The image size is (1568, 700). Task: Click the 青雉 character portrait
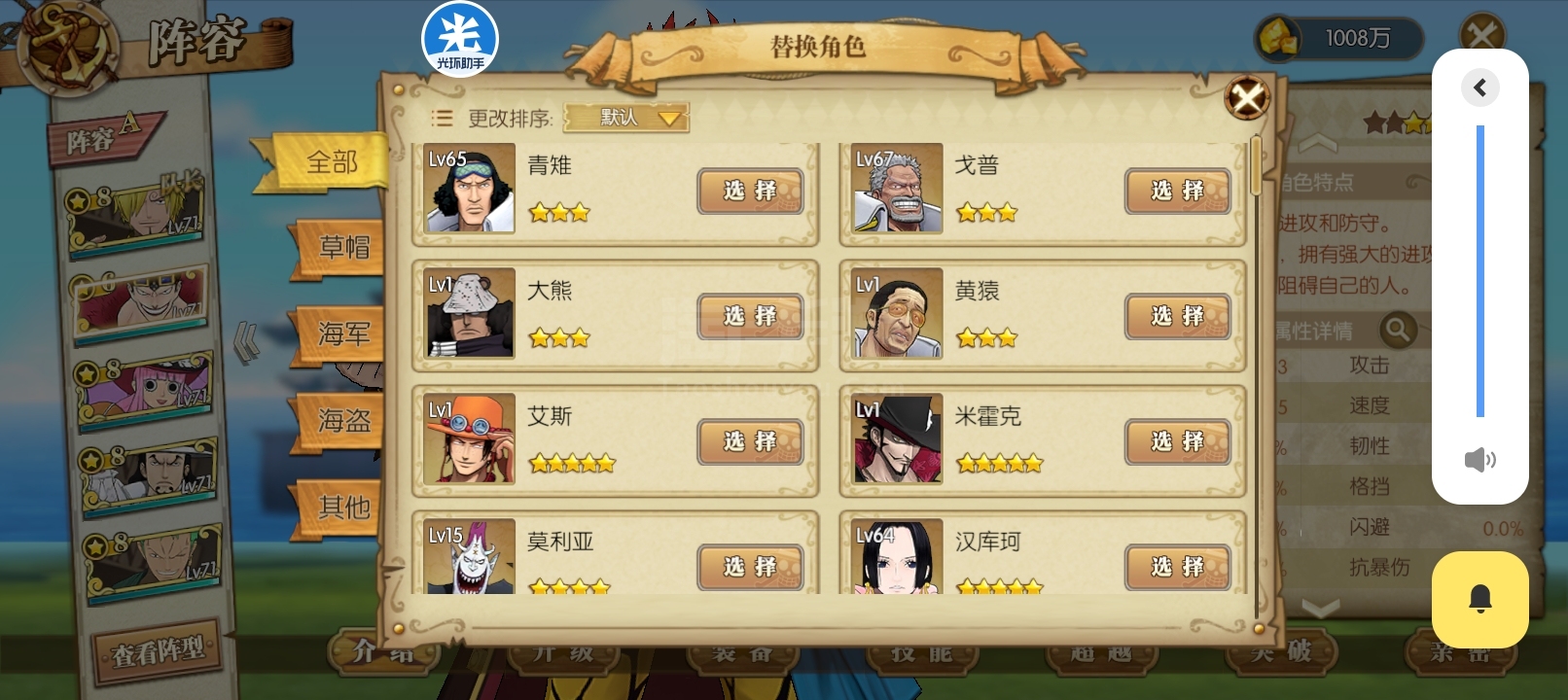click(470, 188)
